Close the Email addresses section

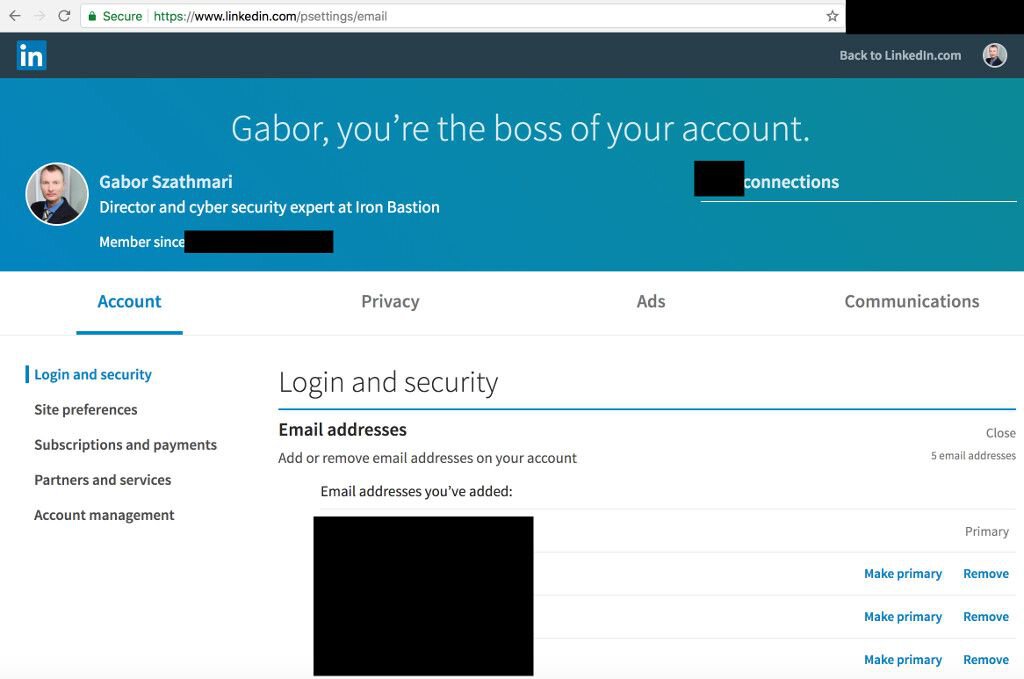click(1000, 433)
